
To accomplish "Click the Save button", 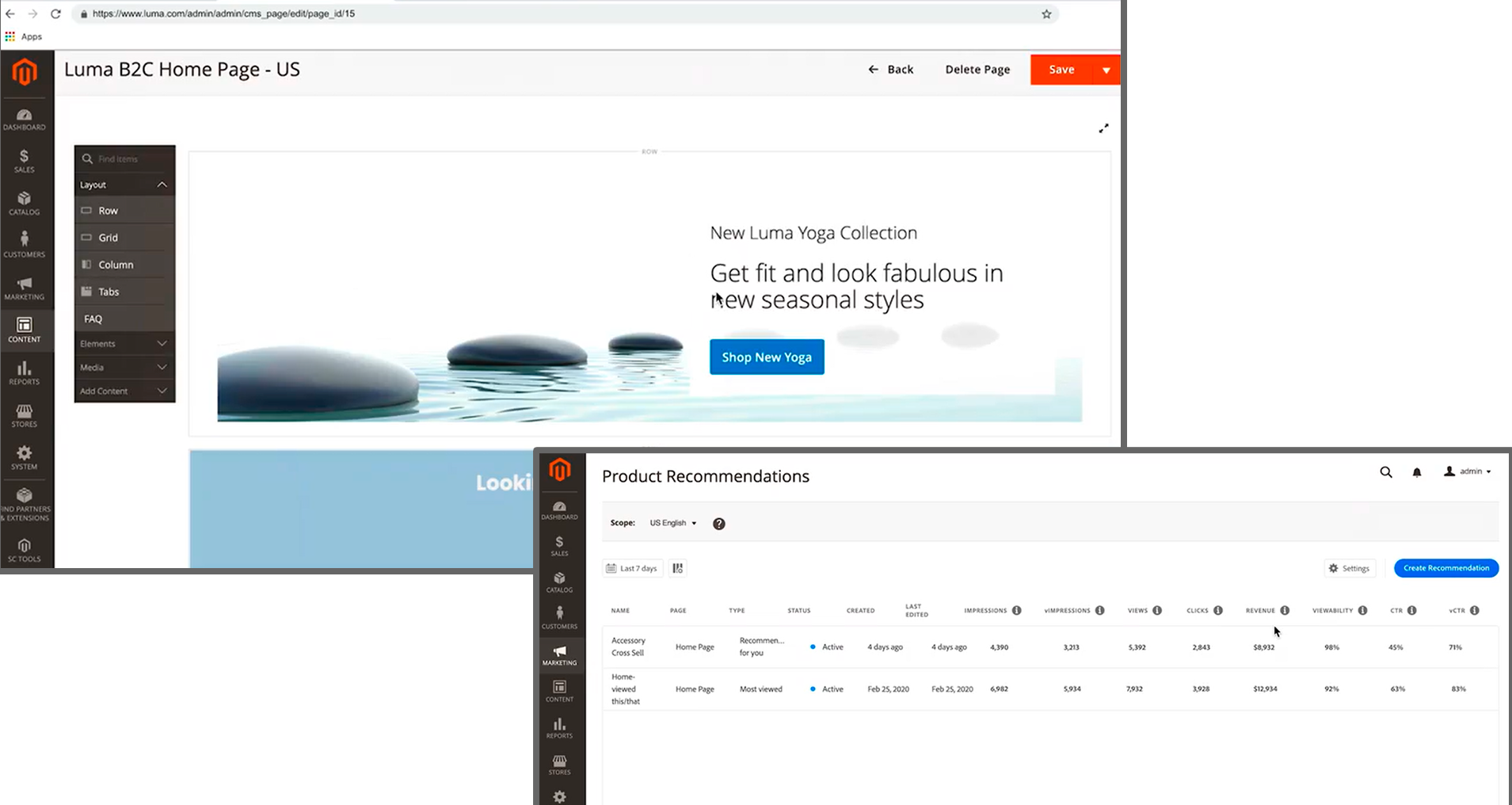I will (x=1061, y=70).
